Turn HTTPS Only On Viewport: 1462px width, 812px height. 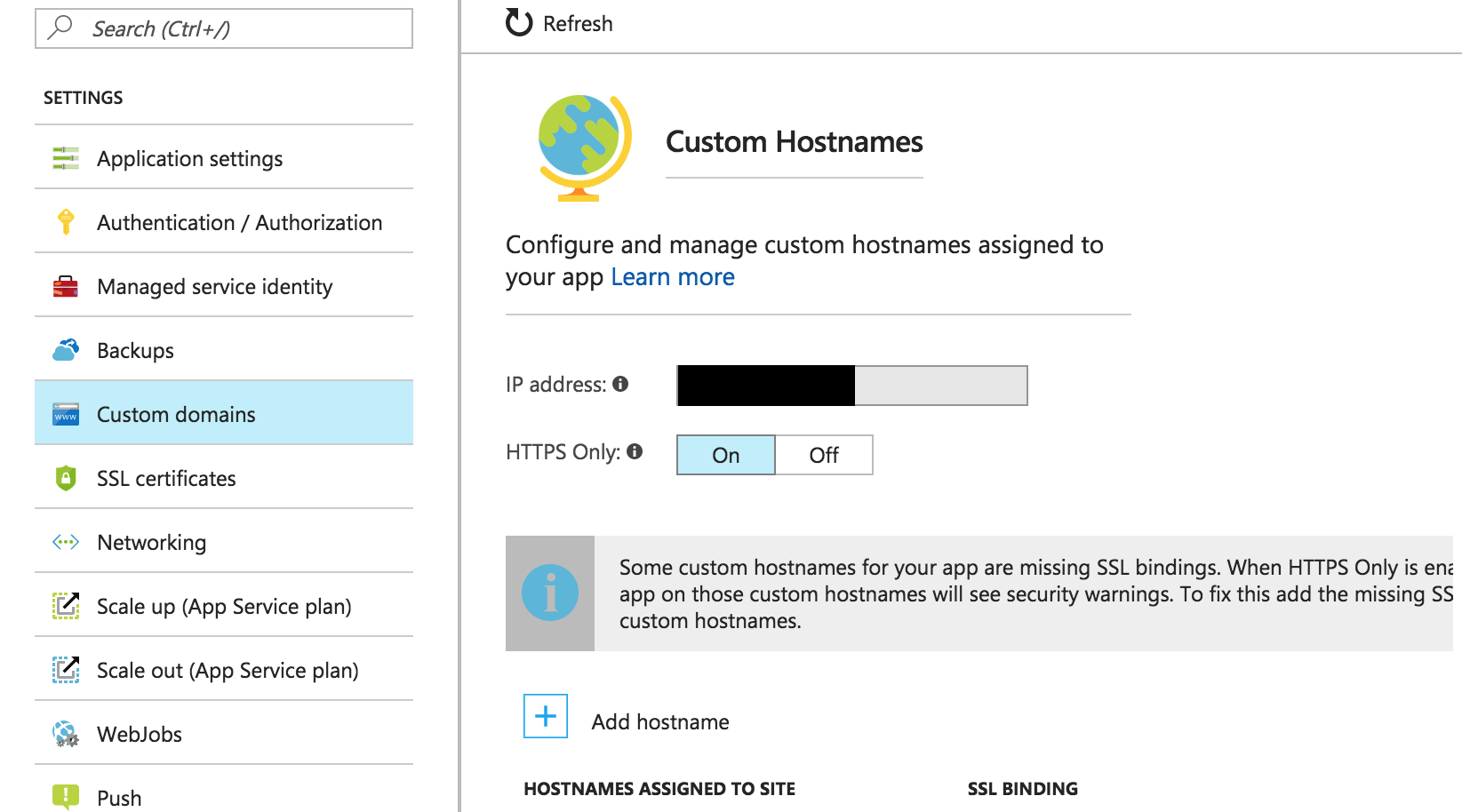(726, 455)
